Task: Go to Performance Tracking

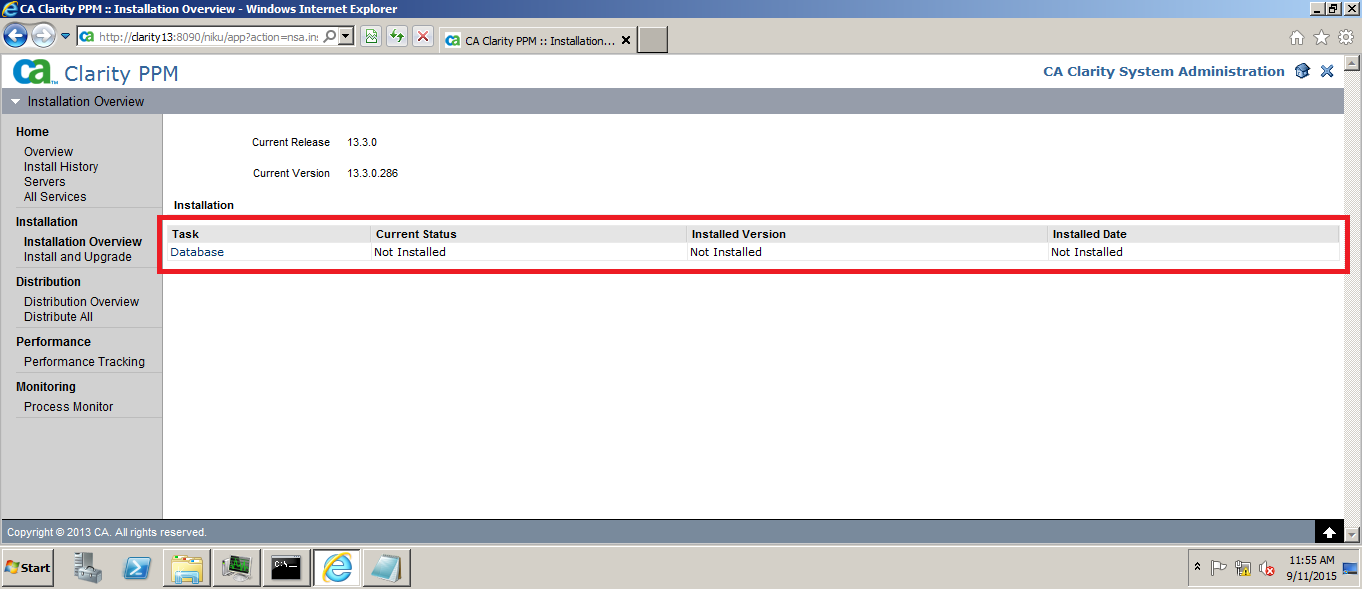Action: (x=83, y=361)
